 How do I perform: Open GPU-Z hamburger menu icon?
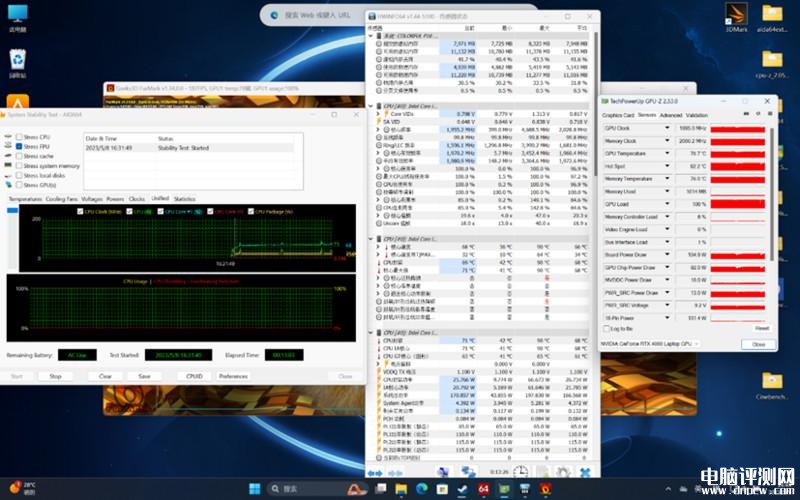click(770, 113)
